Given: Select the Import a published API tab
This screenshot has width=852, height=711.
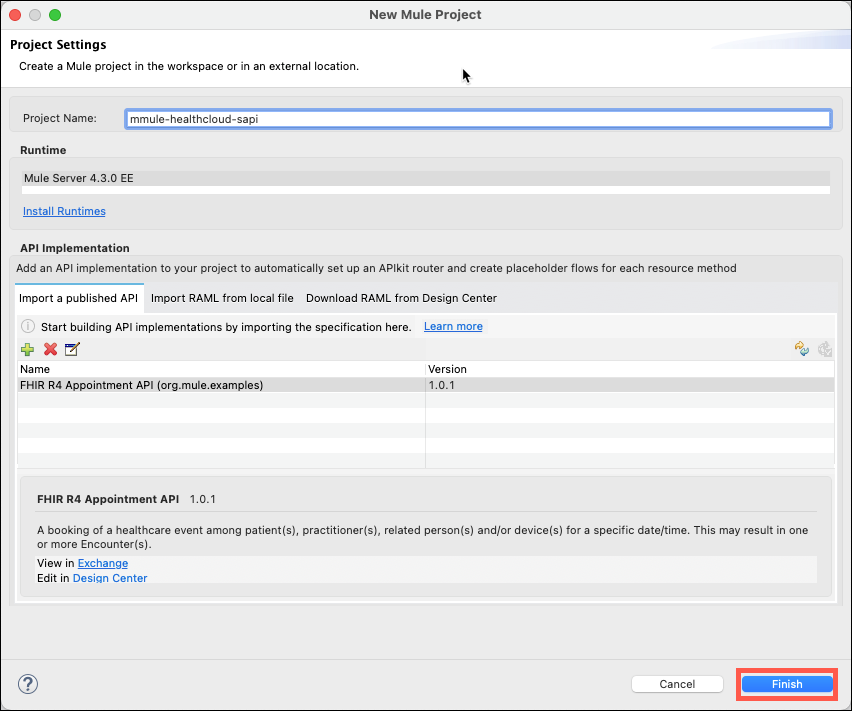Looking at the screenshot, I should pos(79,298).
